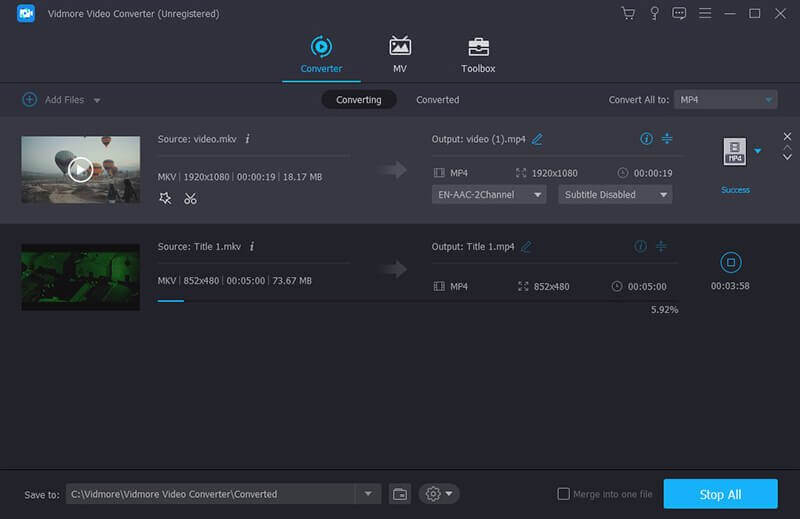Click the edit effects star icon for video.mkv
Viewport: 800px width, 519px height.
165,198
